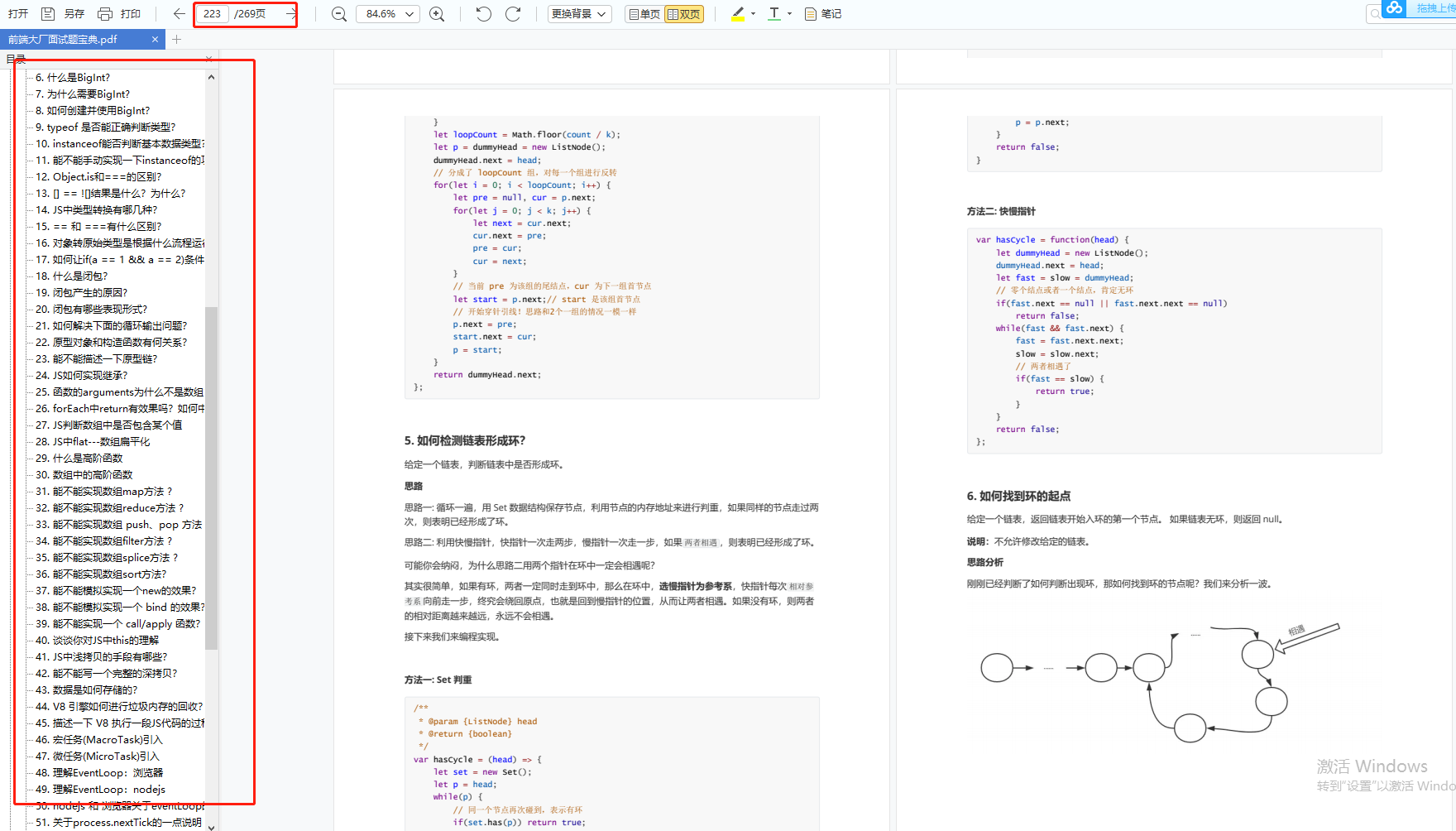Open outline item 40. 谈谈你对JS中this的理解

98,640
